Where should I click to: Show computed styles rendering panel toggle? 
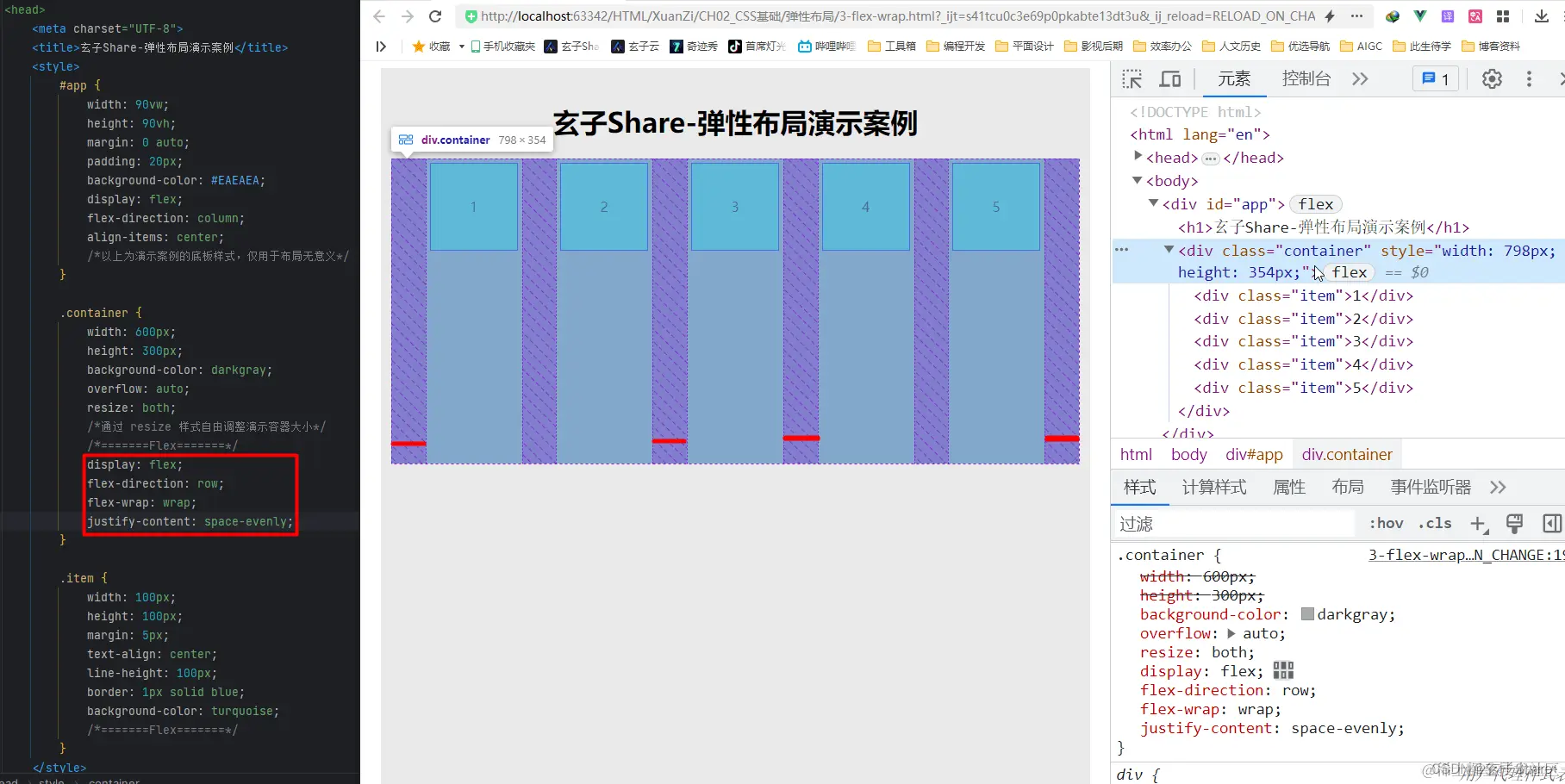coord(1514,523)
